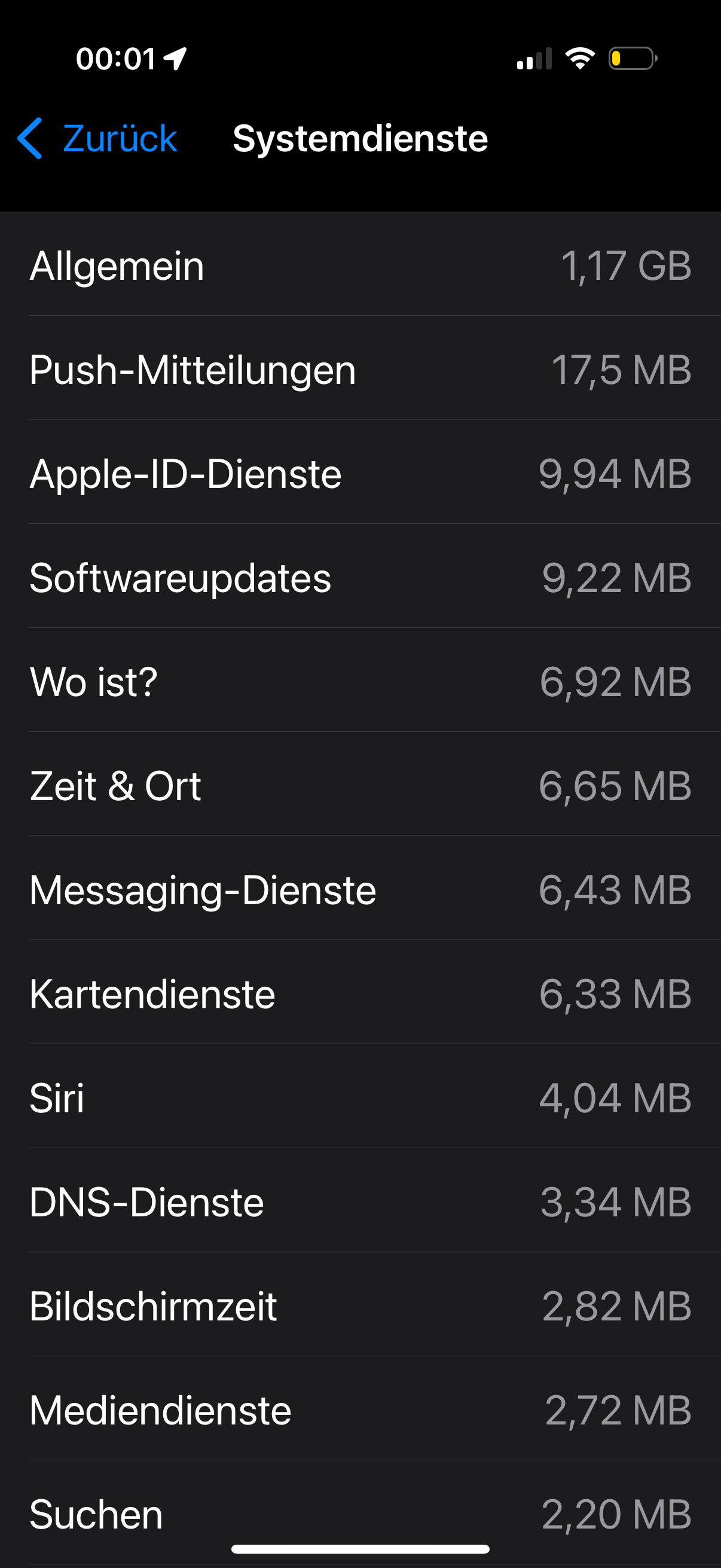This screenshot has width=721, height=1568.
Task: Tap the battery indicator icon
Action: [x=632, y=59]
